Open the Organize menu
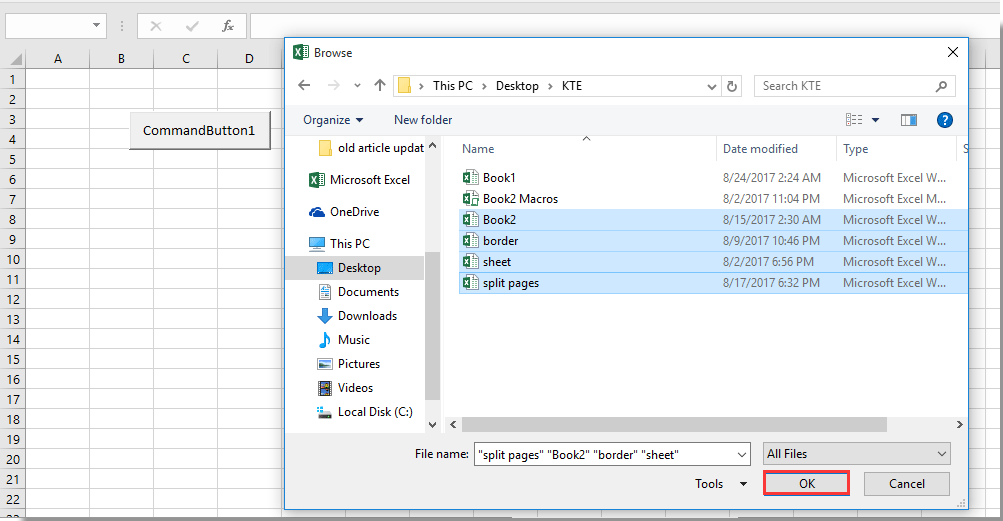Viewport: 1003px width, 521px height. point(333,120)
